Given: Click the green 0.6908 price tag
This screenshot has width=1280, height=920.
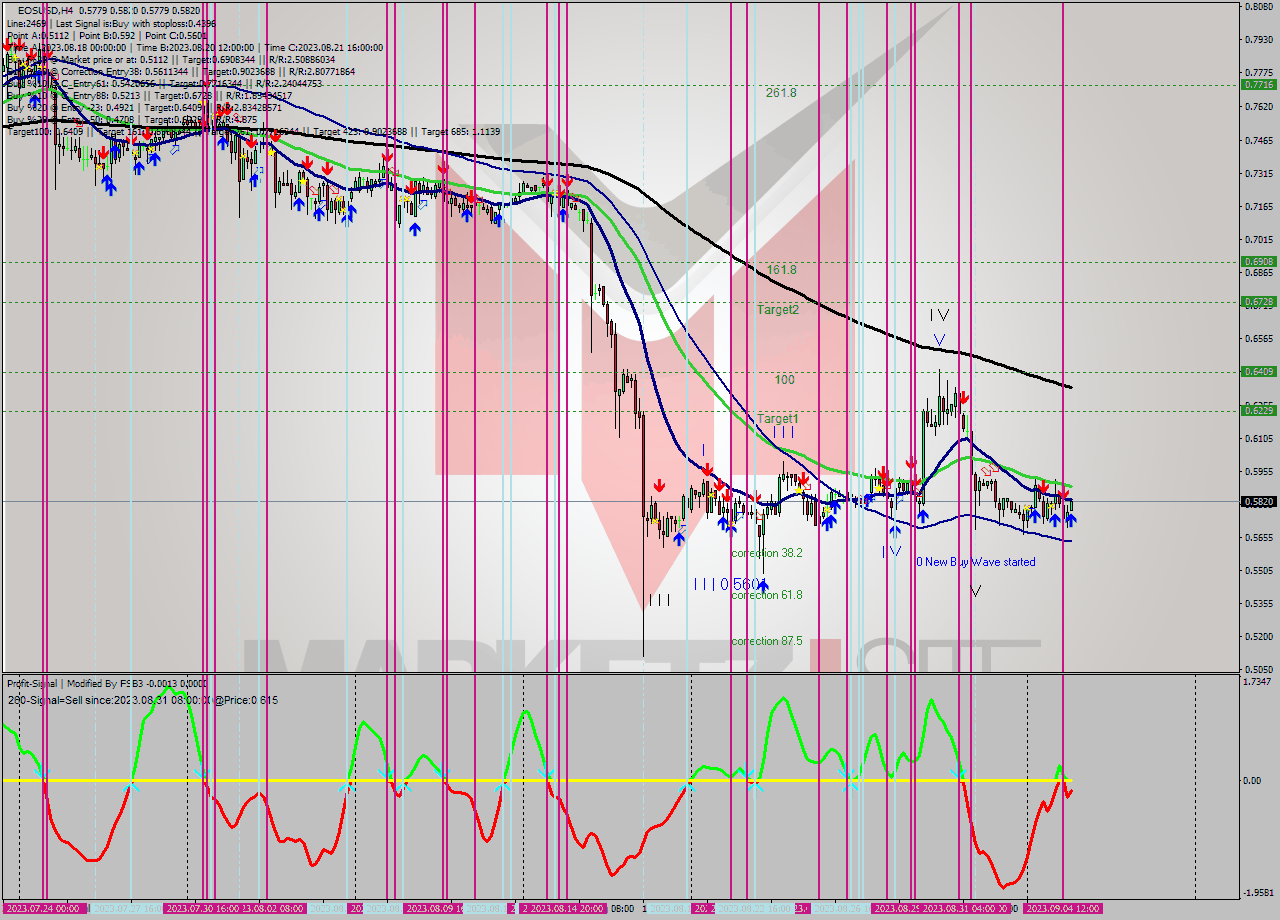Looking at the screenshot, I should pos(1258,262).
